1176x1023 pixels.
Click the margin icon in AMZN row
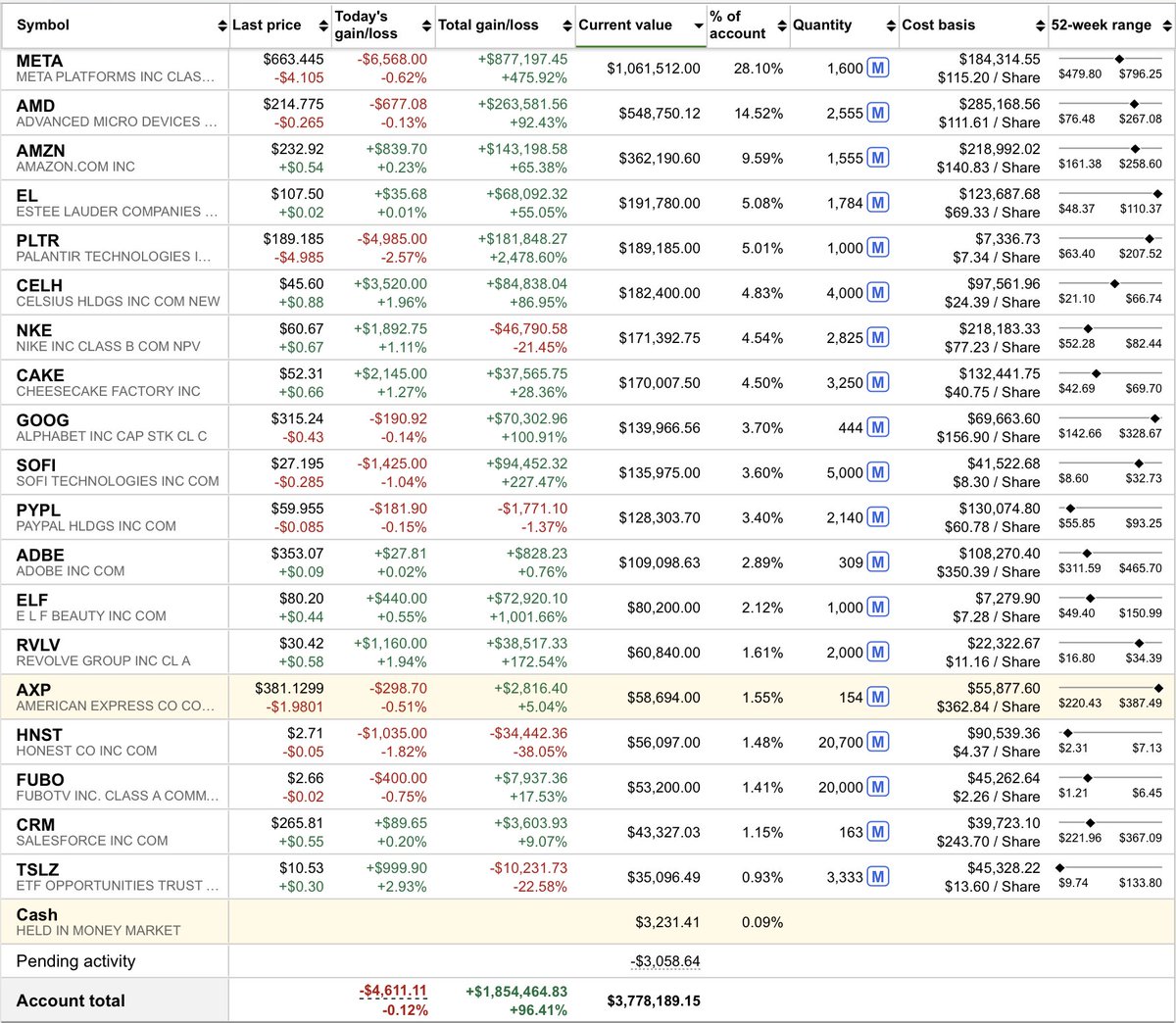pyautogui.click(x=878, y=159)
